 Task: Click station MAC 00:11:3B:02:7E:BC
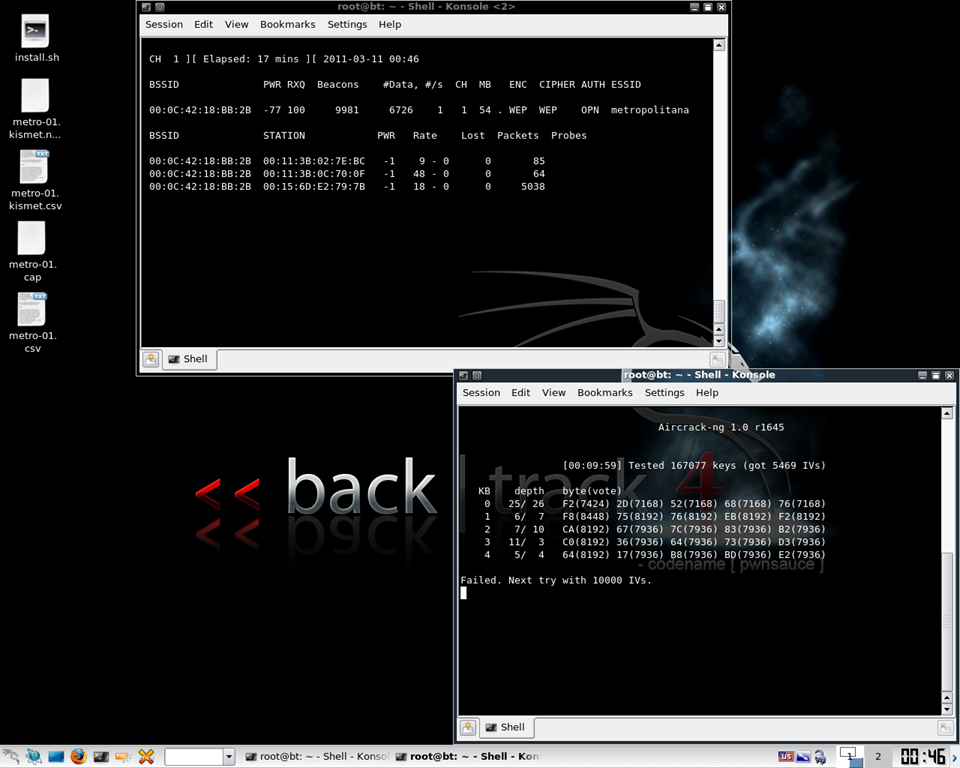click(314, 161)
